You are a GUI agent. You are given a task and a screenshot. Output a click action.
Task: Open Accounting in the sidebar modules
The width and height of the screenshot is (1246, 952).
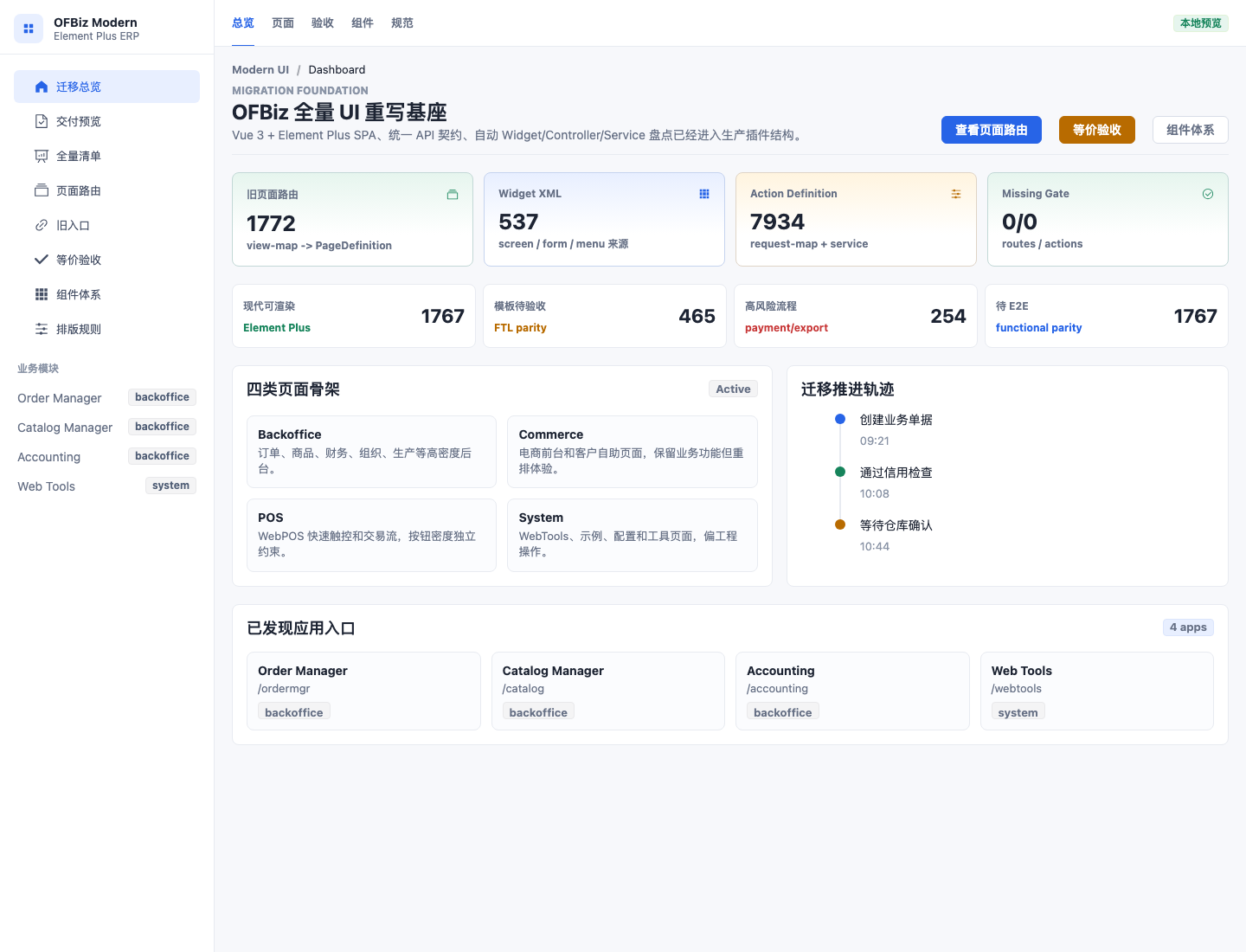point(106,457)
